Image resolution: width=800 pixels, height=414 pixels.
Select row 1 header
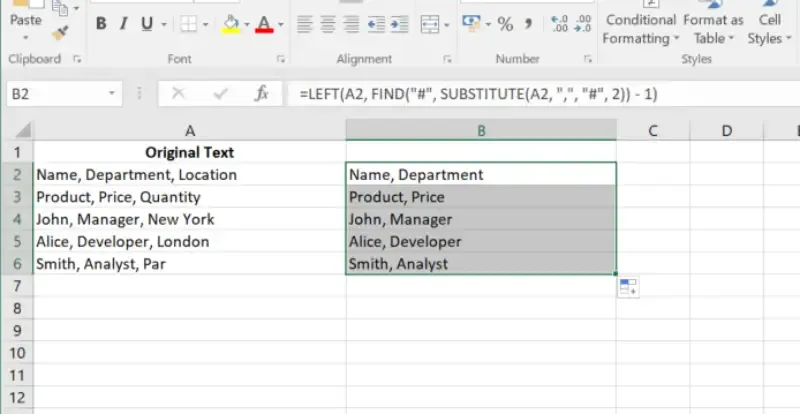pyautogui.click(x=17, y=152)
